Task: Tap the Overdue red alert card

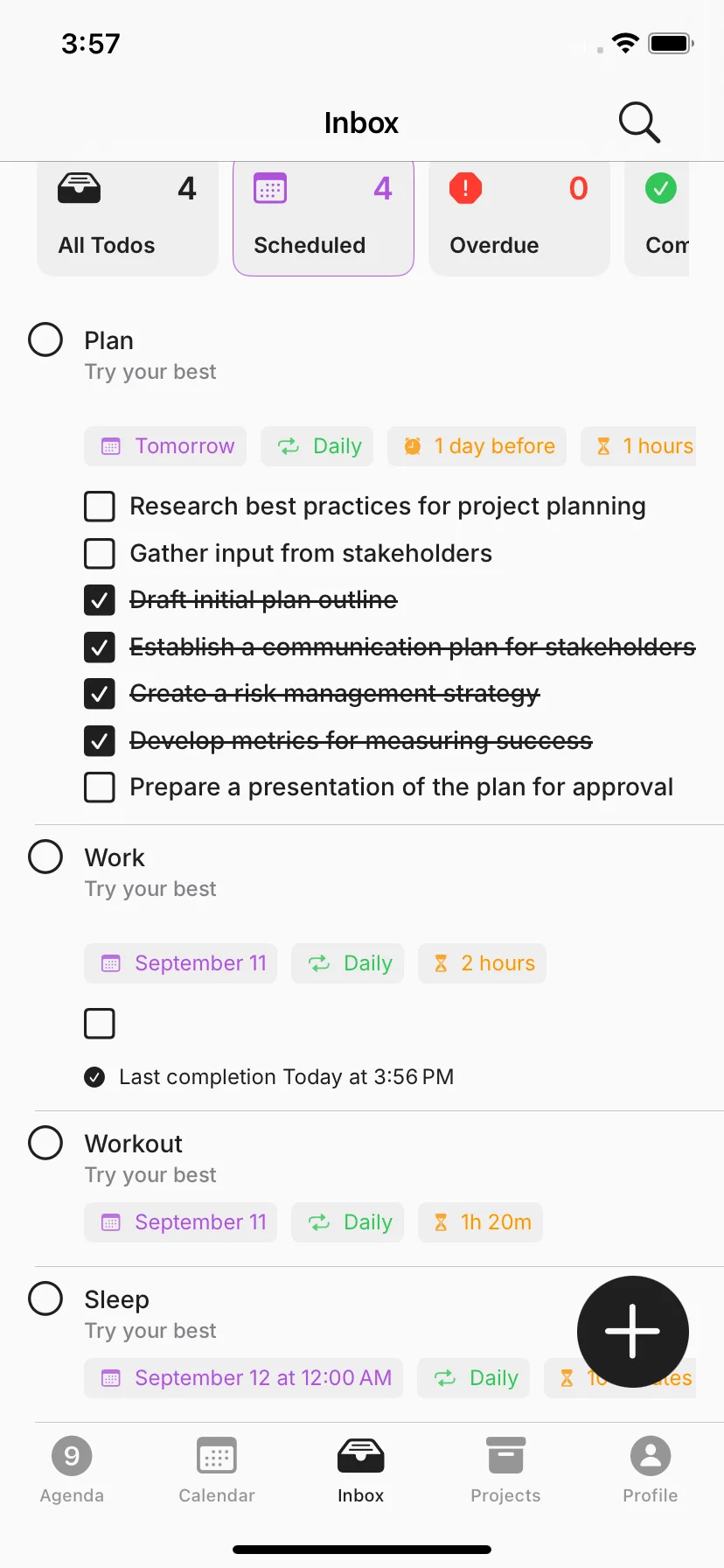Action: point(519,219)
